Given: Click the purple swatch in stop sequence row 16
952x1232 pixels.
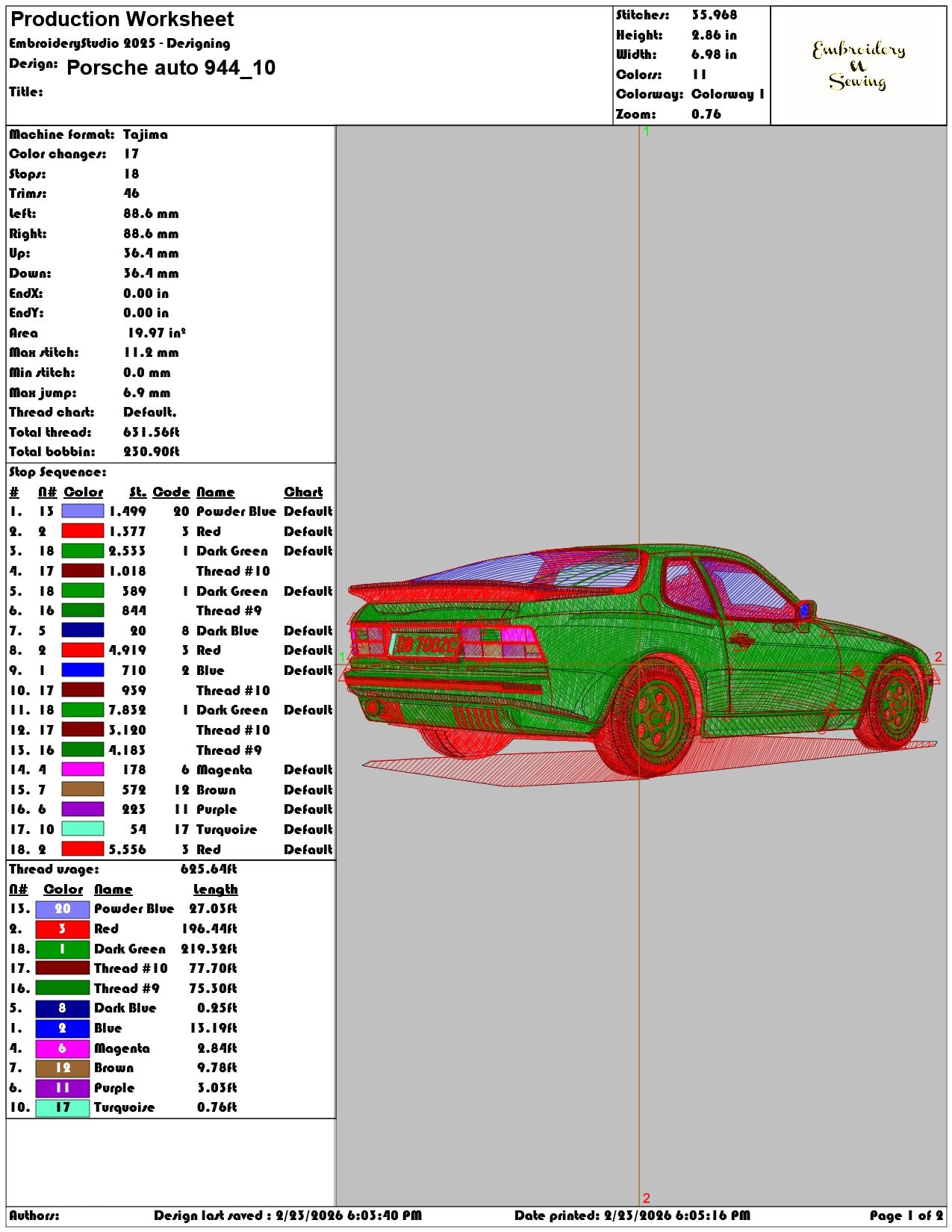Looking at the screenshot, I should point(82,809).
